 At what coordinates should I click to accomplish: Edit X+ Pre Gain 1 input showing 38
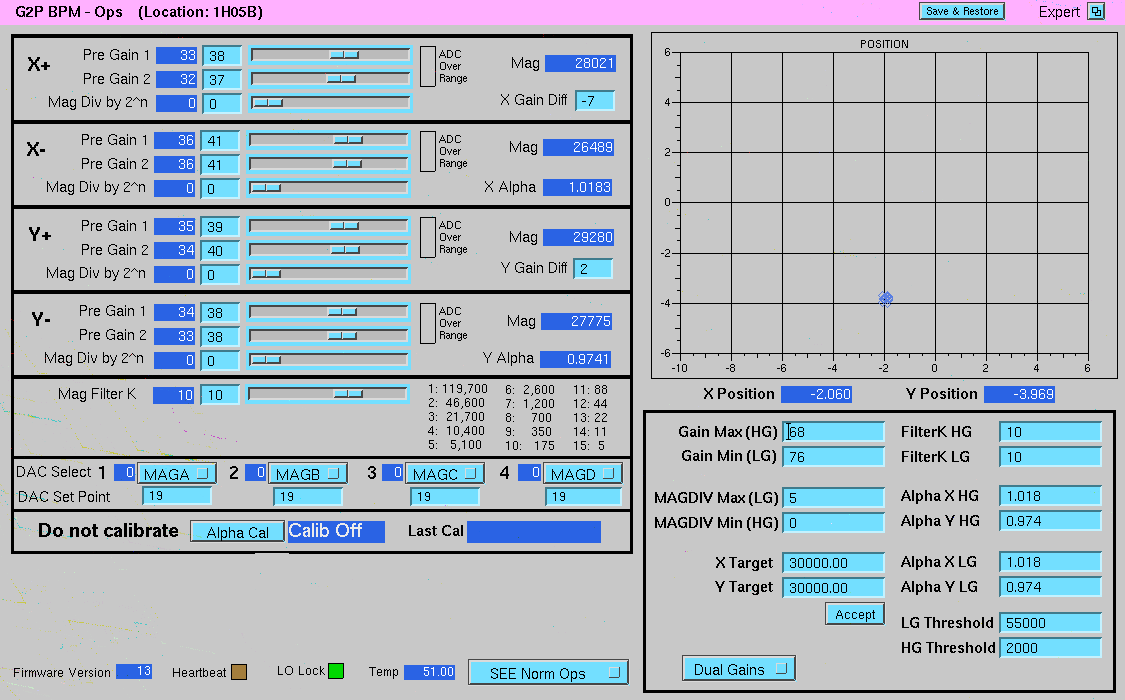(221, 55)
